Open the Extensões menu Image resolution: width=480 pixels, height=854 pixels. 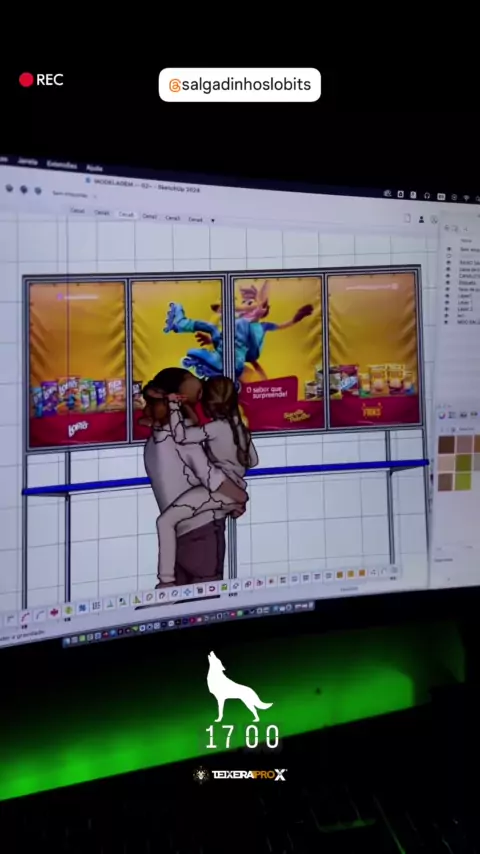tap(61, 164)
